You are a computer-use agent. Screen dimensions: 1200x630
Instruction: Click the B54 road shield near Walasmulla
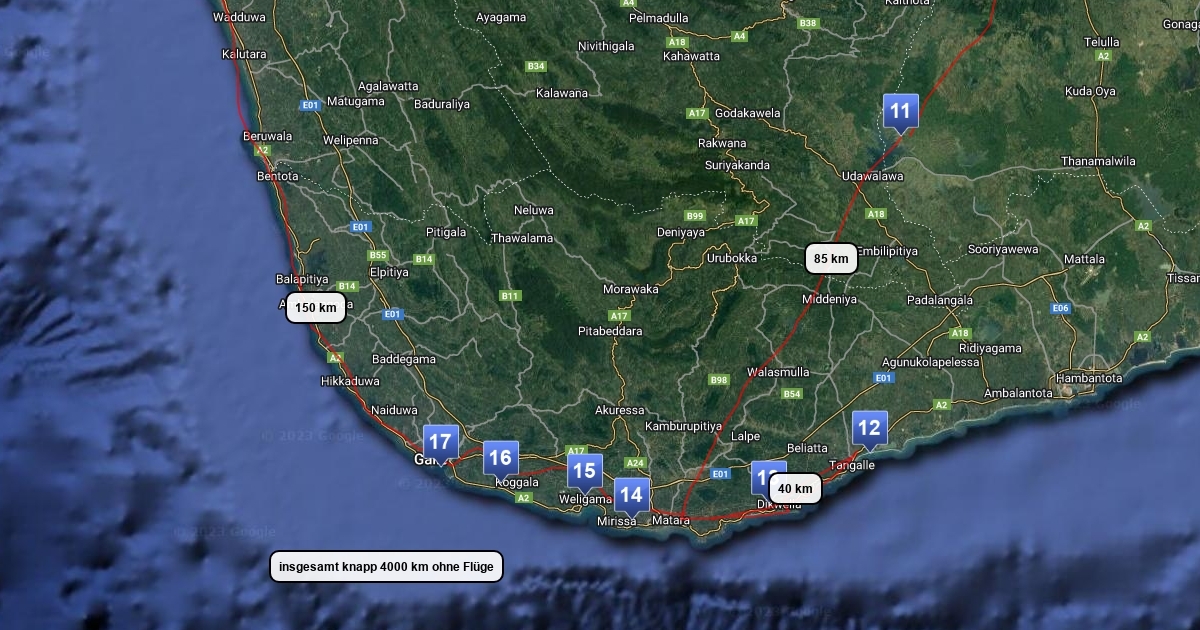pos(792,394)
